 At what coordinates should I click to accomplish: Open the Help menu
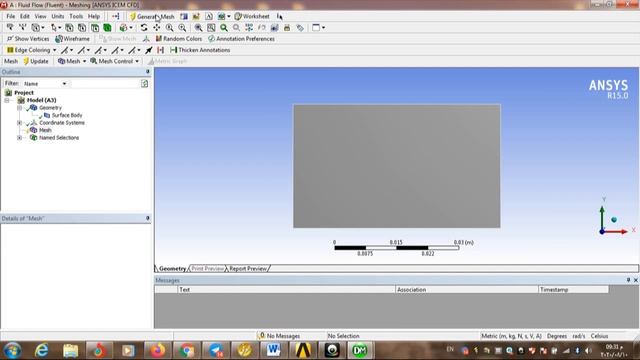(94, 16)
